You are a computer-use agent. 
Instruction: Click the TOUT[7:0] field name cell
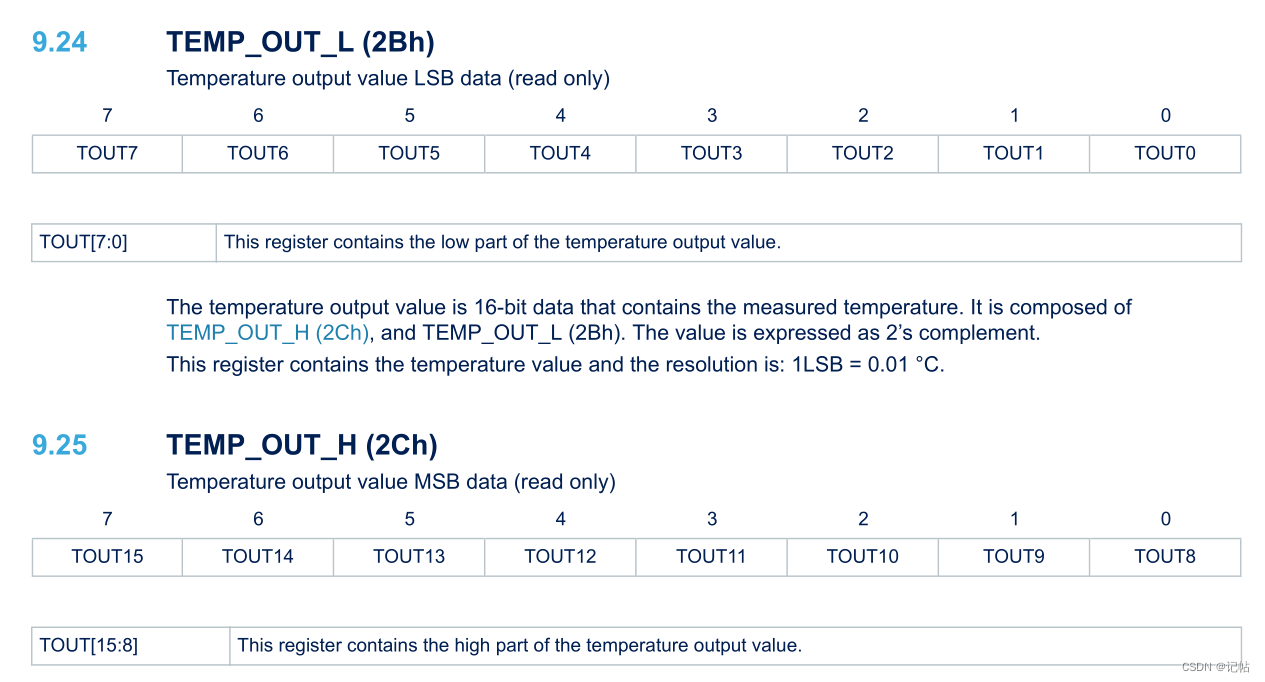[124, 243]
